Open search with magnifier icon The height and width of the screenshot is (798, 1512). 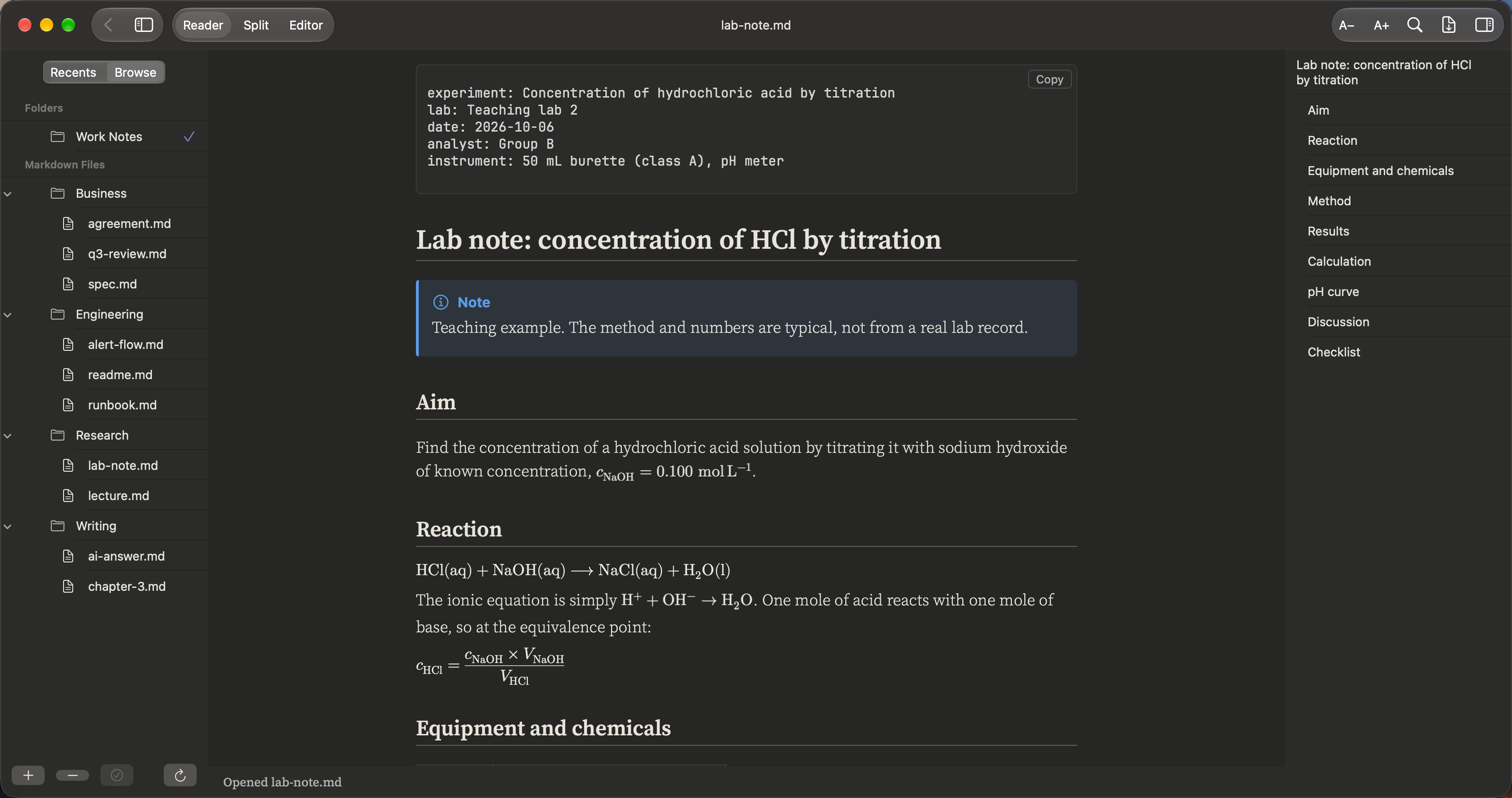click(1415, 25)
